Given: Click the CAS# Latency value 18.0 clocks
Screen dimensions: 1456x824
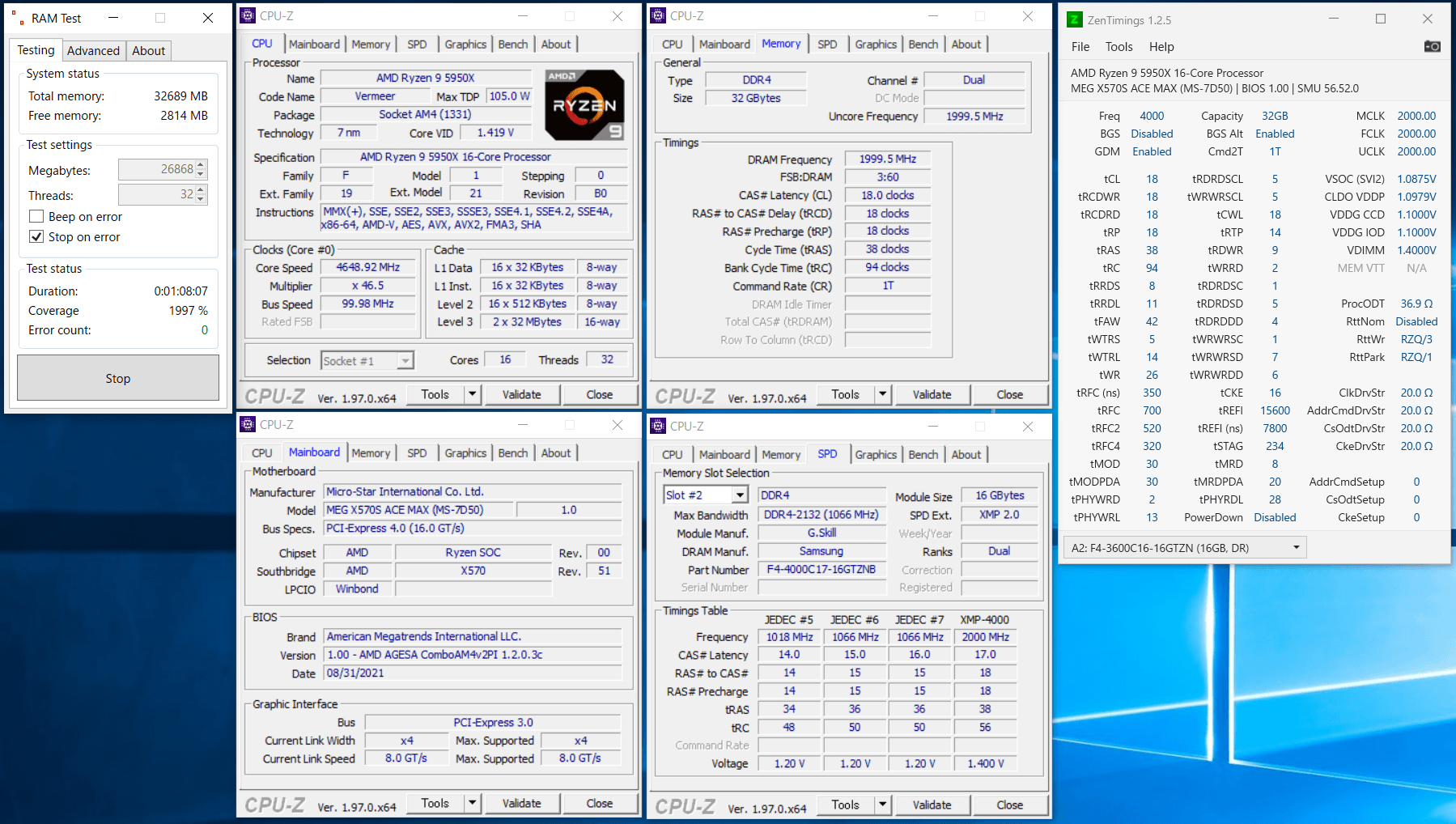Looking at the screenshot, I should point(888,195).
